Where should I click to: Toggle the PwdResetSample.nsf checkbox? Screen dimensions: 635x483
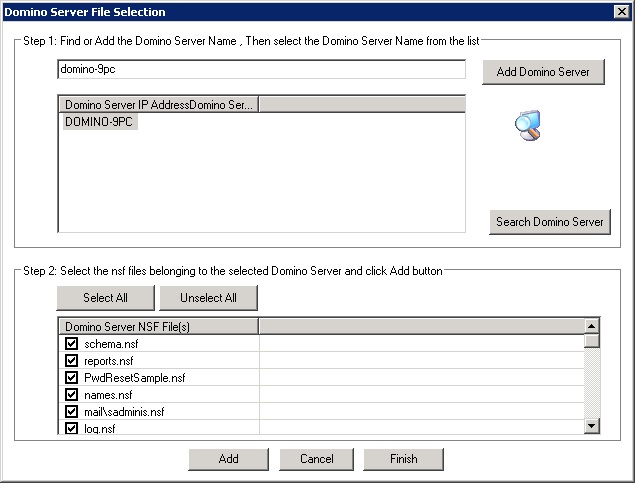(71, 377)
